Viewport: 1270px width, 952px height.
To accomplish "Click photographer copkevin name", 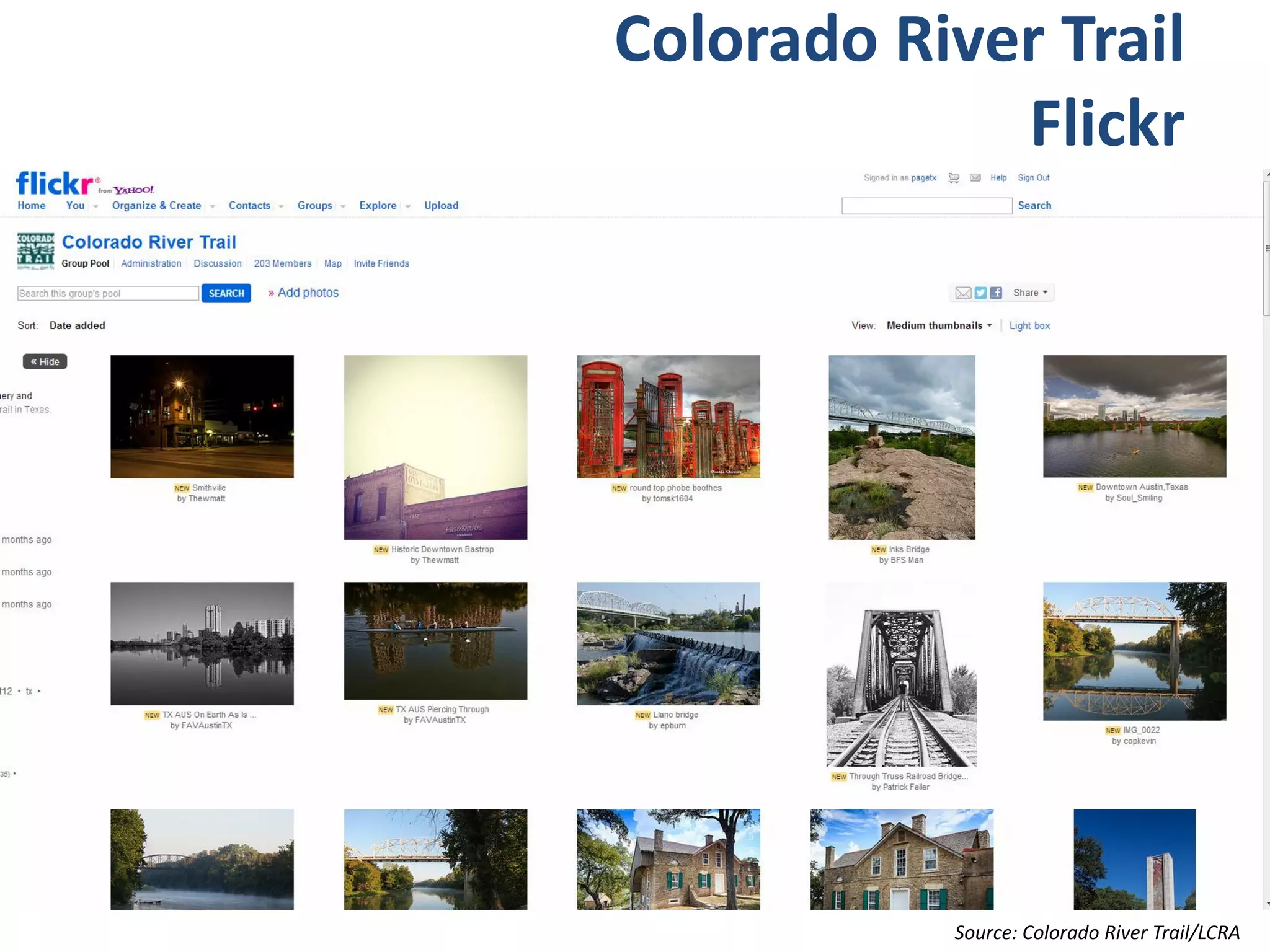I will click(1140, 741).
